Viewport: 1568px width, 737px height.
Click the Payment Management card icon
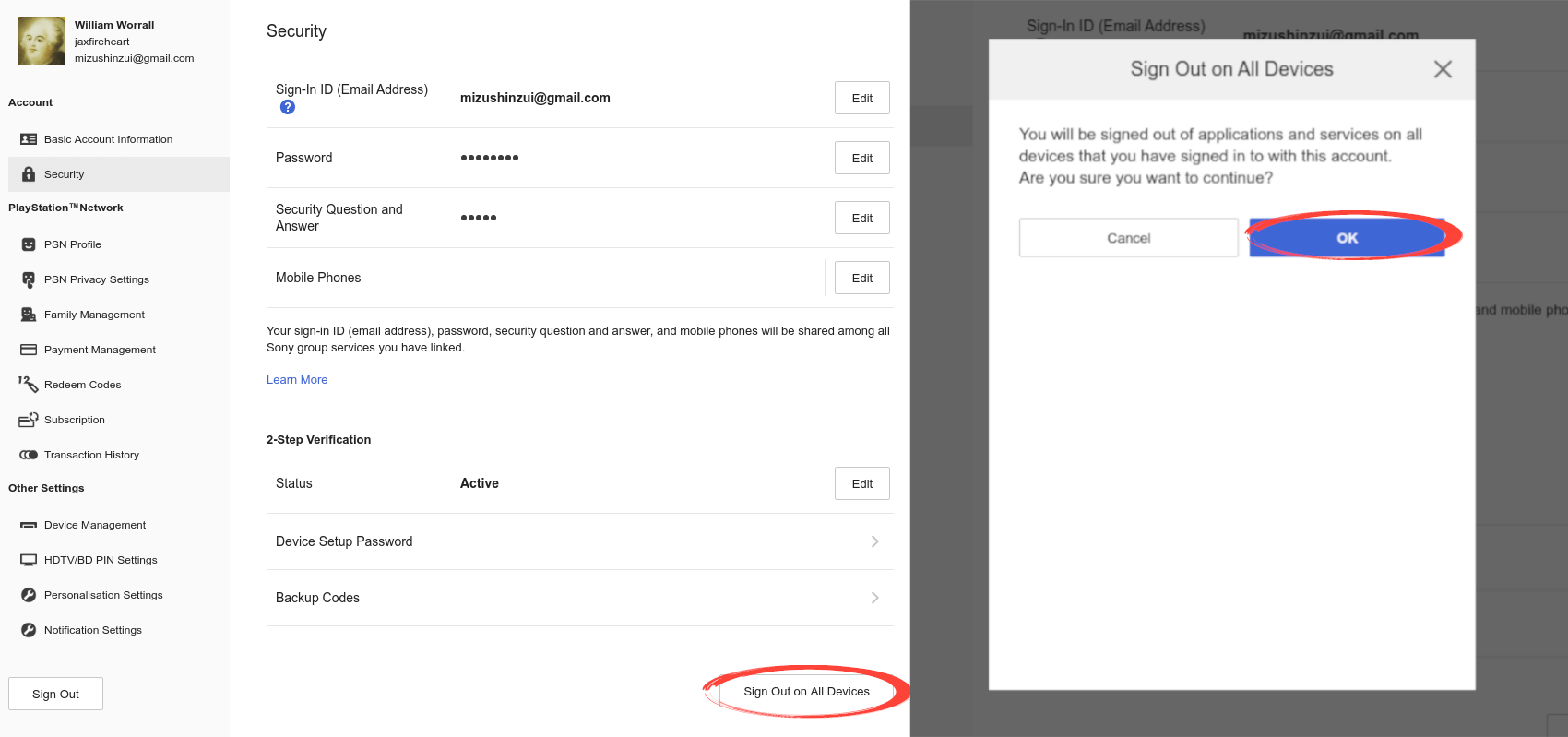pos(29,350)
